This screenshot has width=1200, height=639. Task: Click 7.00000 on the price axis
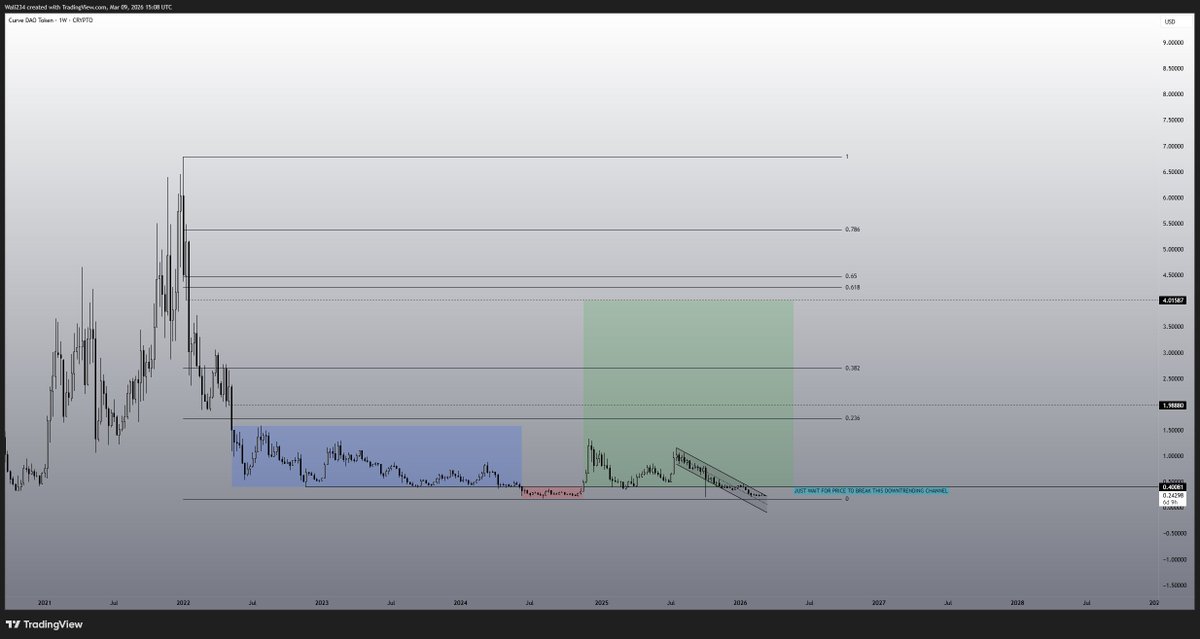click(1172, 146)
